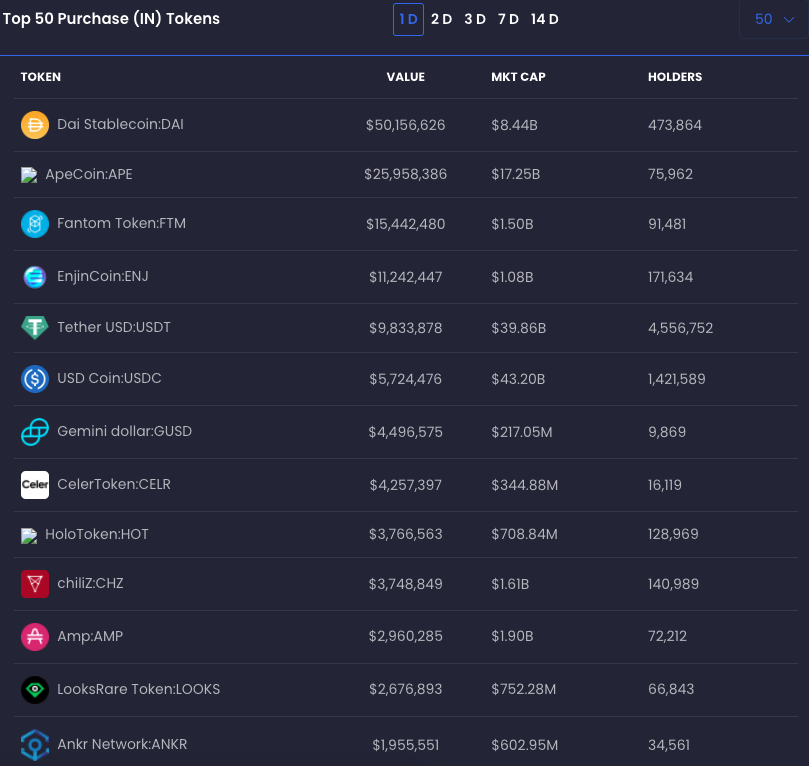Screen dimensions: 809x766
Task: Open the ApeCoin:APE token link
Action: tap(89, 174)
